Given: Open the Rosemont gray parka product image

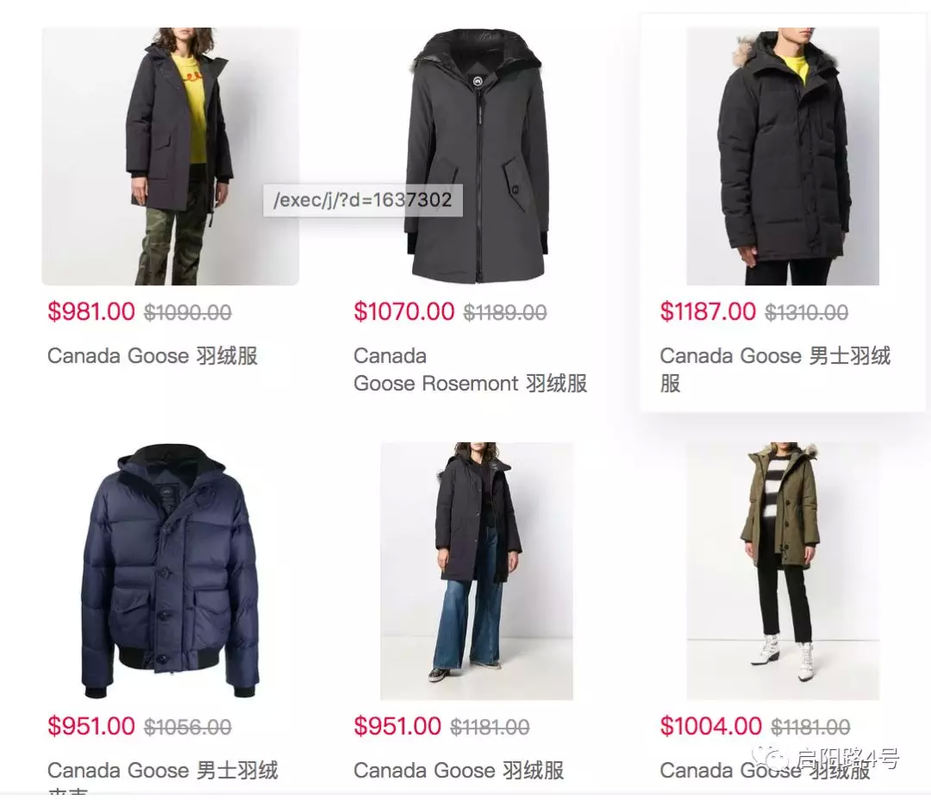Looking at the screenshot, I should coord(476,156).
